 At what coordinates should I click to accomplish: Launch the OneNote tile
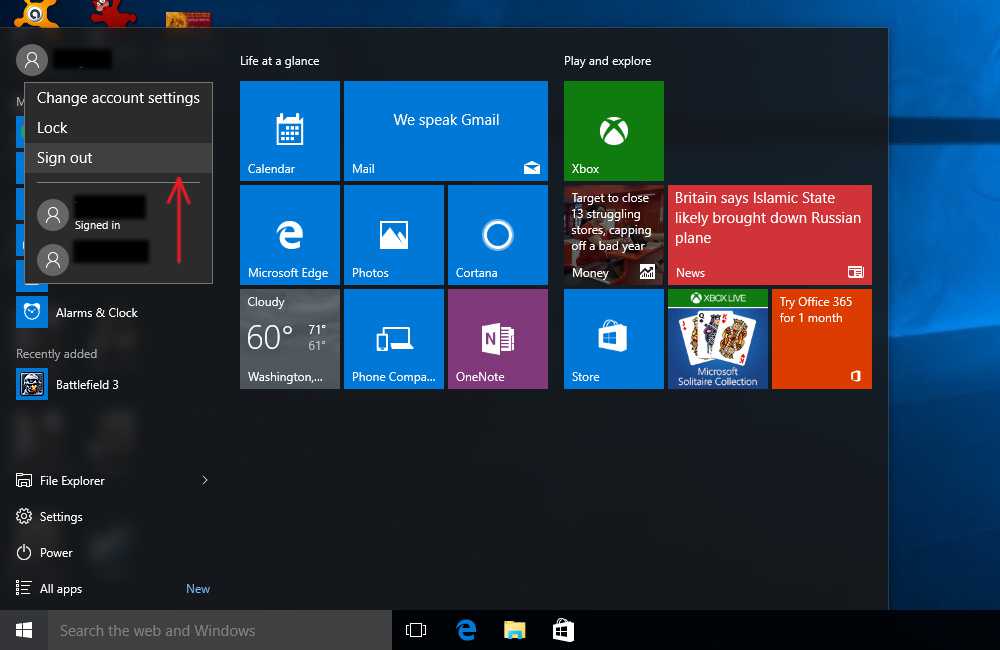pyautogui.click(x=497, y=339)
